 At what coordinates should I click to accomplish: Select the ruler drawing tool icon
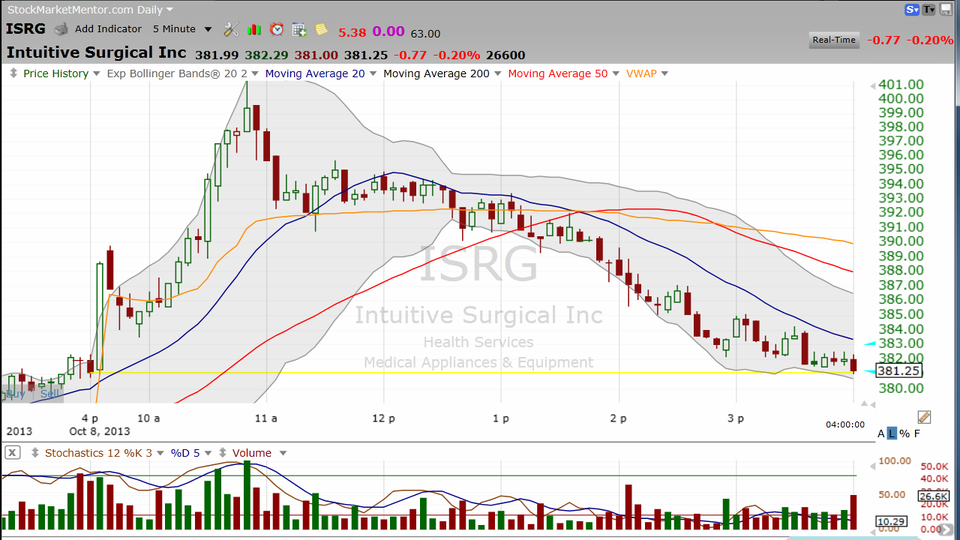pos(924,418)
